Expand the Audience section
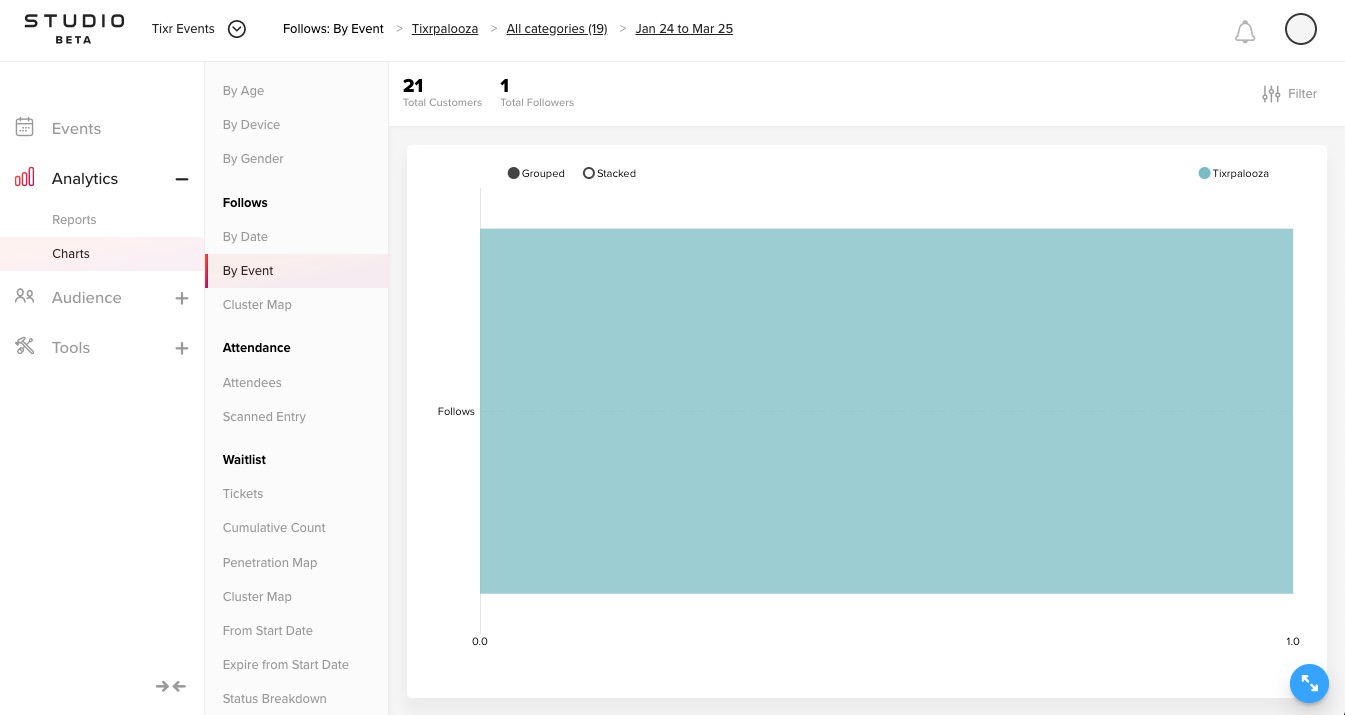The image size is (1345, 715). point(182,298)
